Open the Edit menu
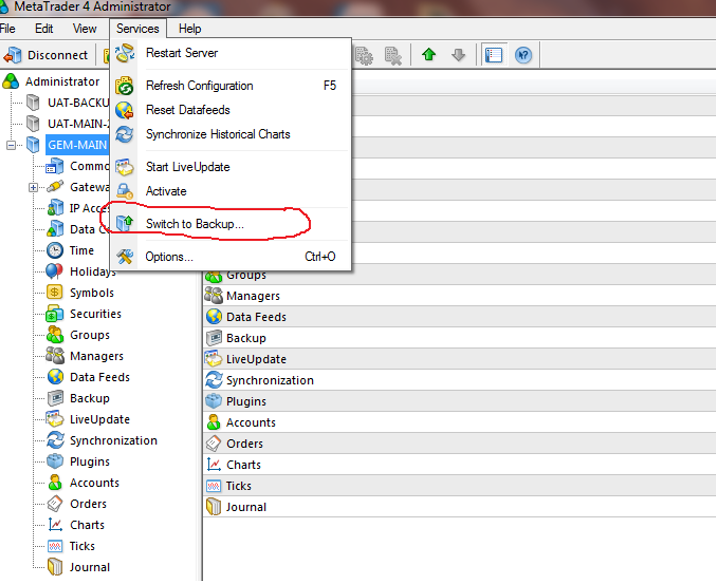Image resolution: width=716 pixels, height=581 pixels. tap(44, 28)
